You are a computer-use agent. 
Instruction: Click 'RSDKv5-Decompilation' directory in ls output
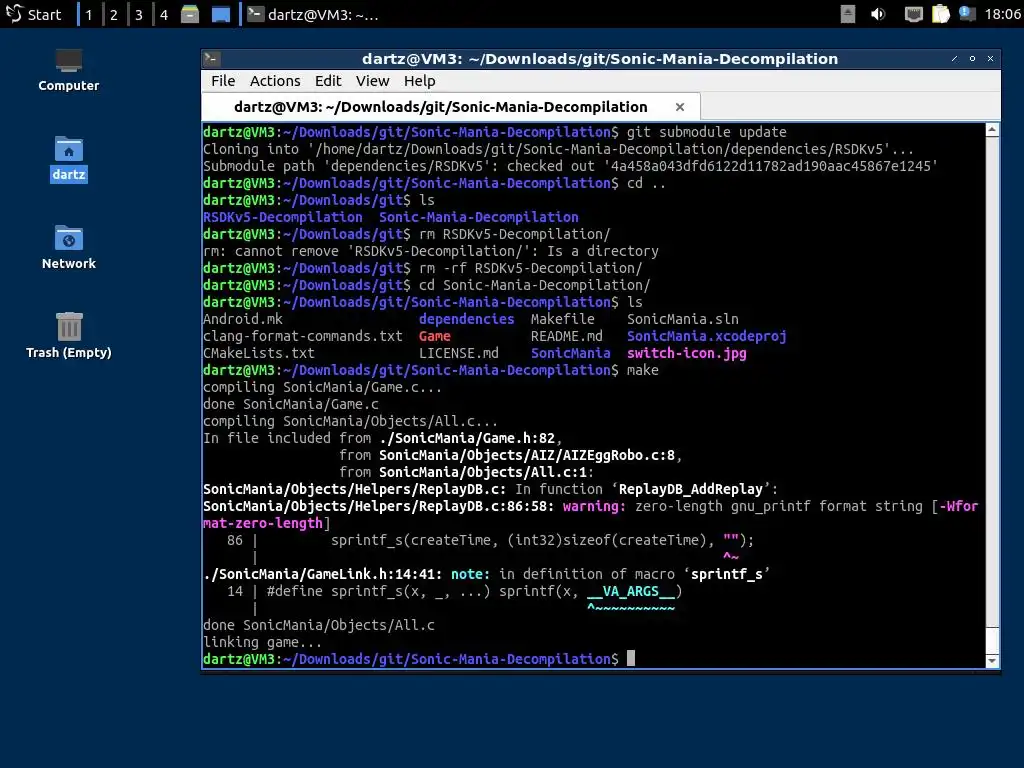point(283,217)
